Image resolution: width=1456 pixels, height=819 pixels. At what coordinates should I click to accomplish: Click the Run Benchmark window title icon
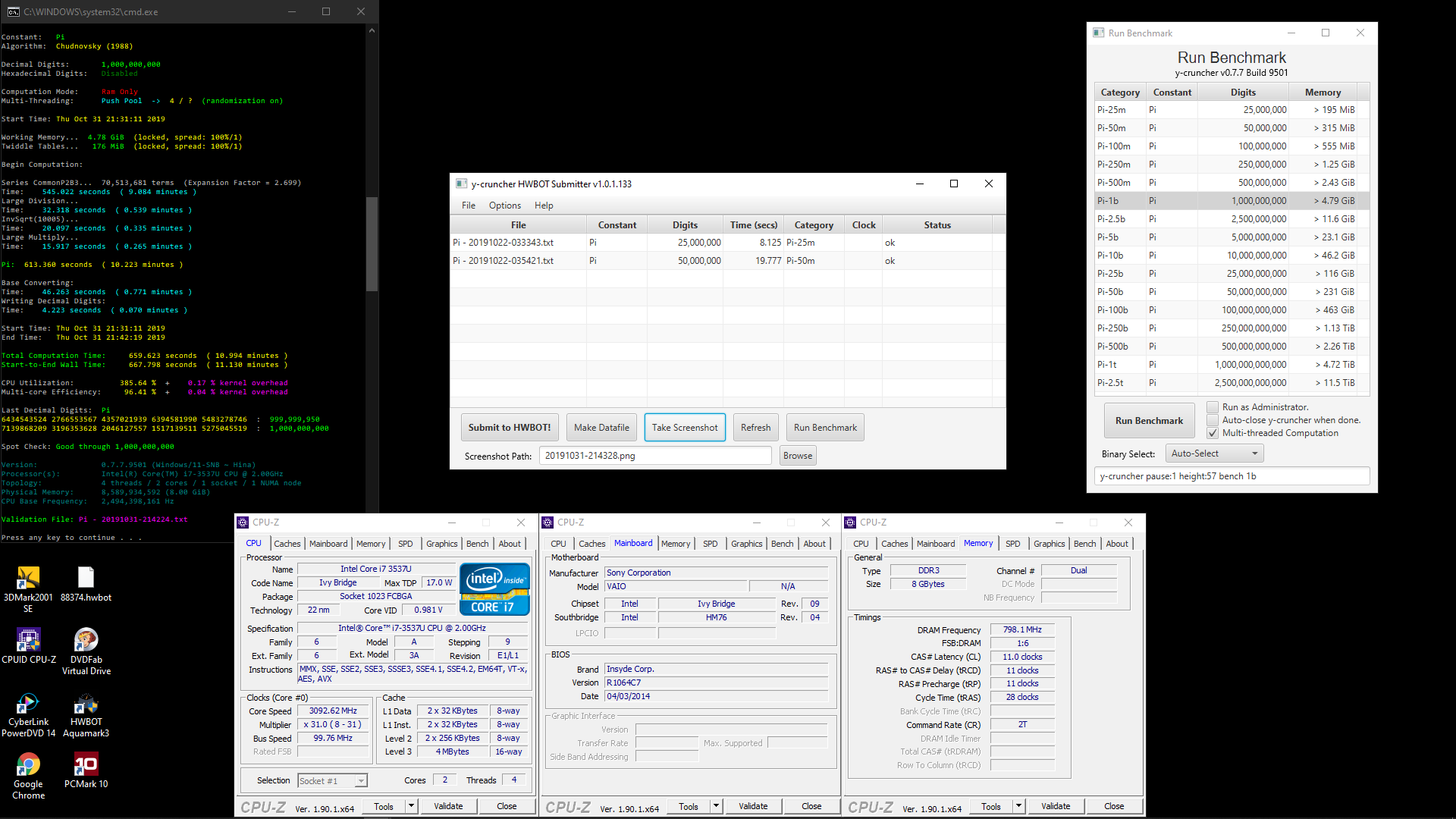(x=1098, y=33)
